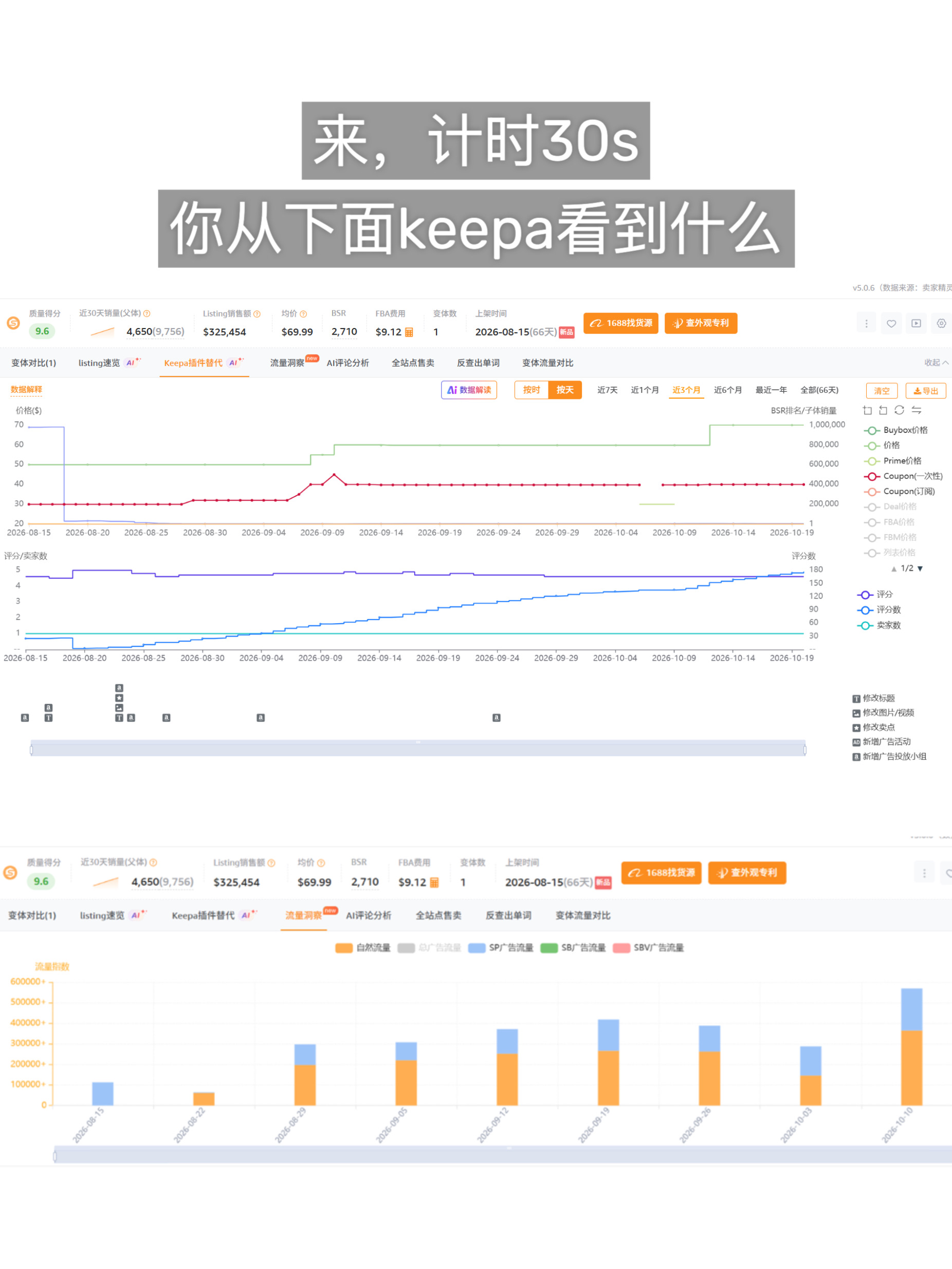Toggle the Coupon(一次性) legend series
The width and height of the screenshot is (952, 1269).
coord(903,476)
